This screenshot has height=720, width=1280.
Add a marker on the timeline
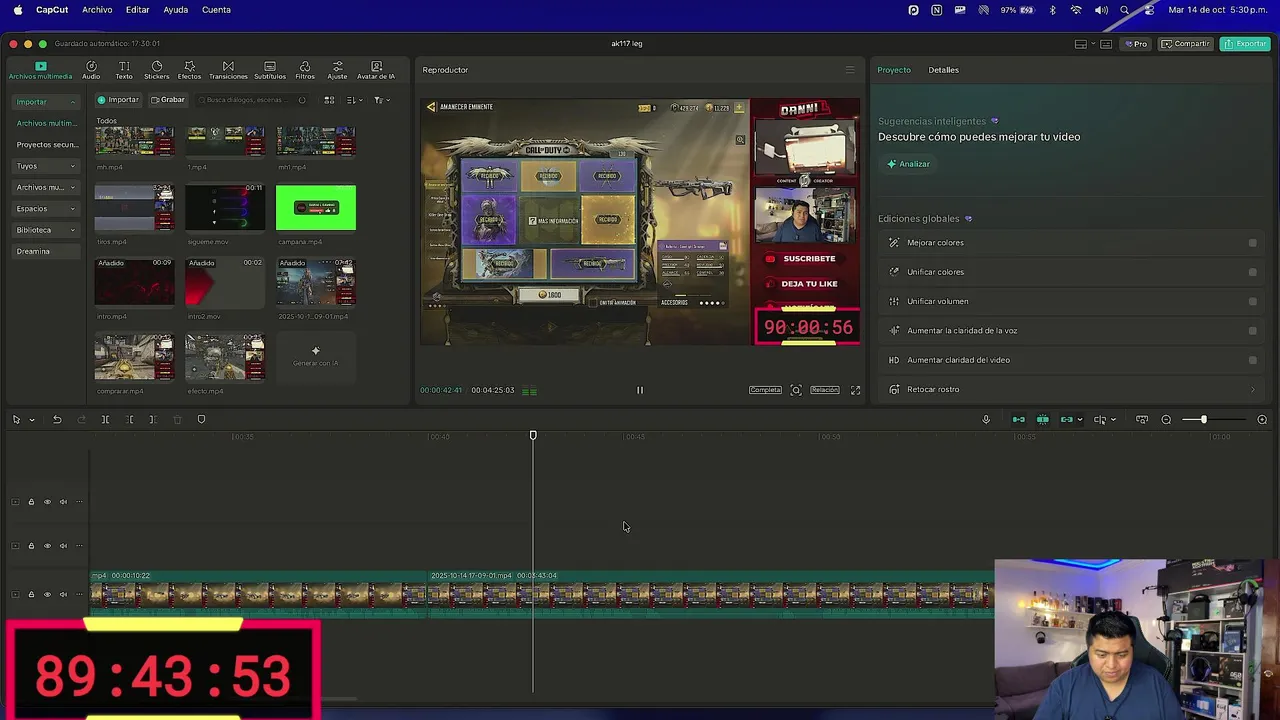(x=201, y=419)
